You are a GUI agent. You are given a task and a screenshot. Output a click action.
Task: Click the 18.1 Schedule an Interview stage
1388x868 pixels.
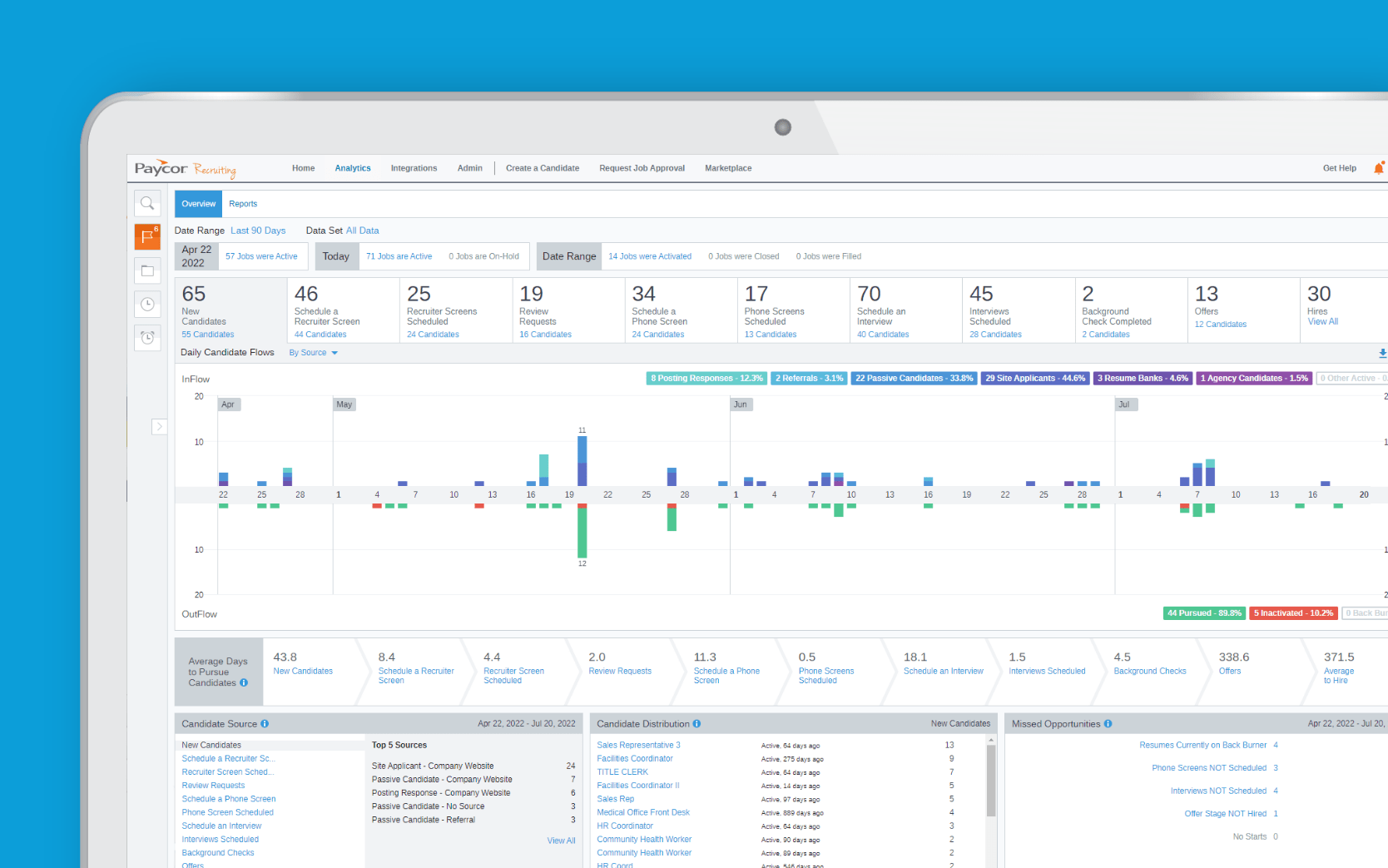pos(944,663)
